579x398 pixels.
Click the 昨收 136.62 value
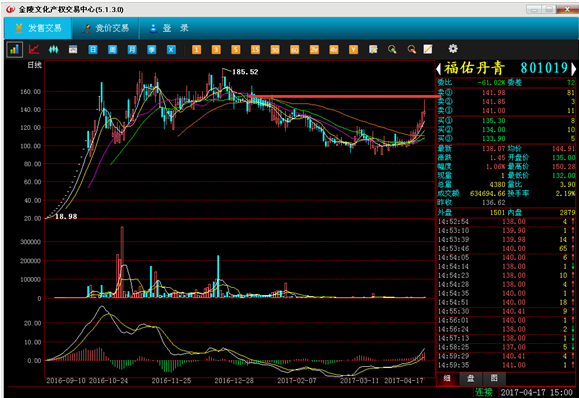coord(494,202)
